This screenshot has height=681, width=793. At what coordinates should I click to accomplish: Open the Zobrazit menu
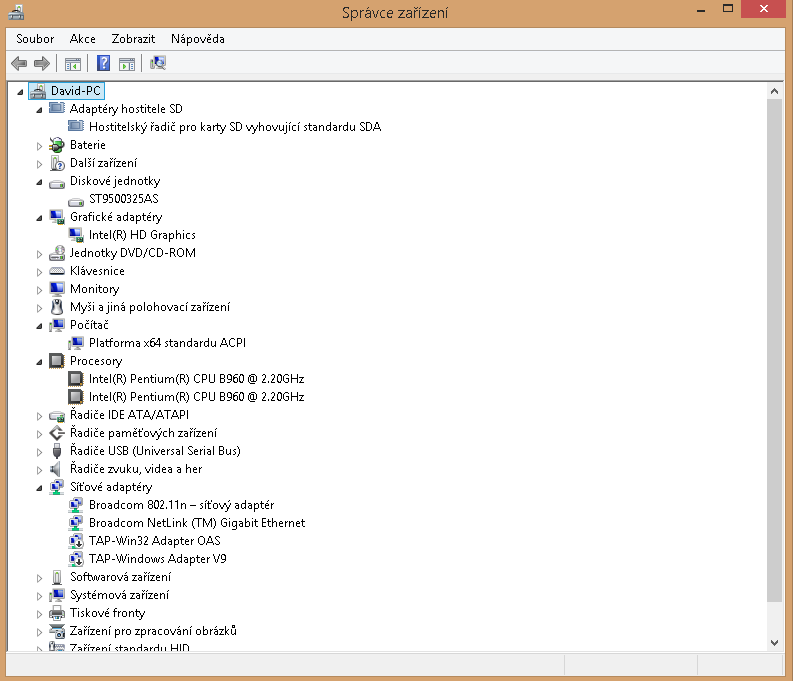point(133,39)
